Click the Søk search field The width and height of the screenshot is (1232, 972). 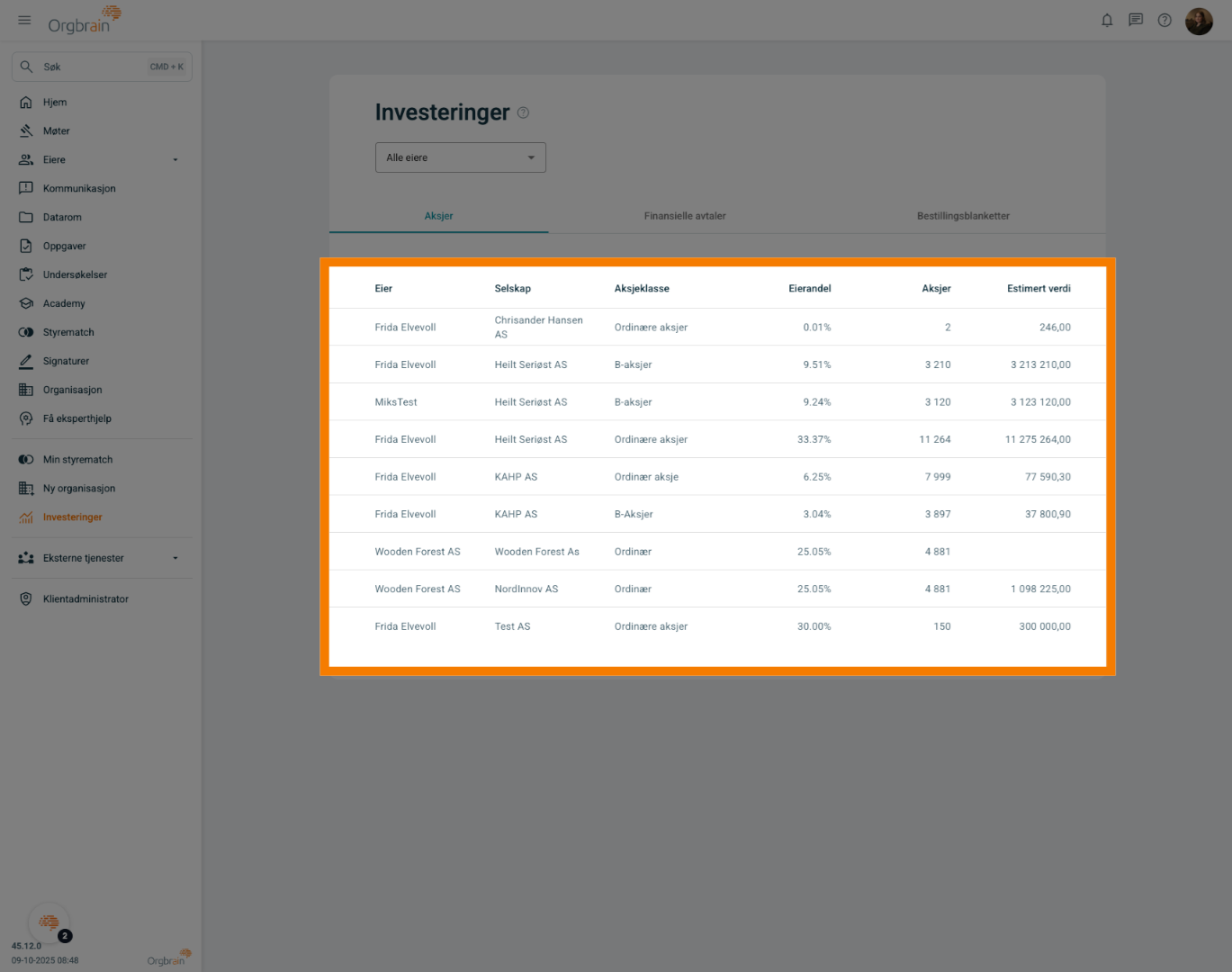click(102, 67)
